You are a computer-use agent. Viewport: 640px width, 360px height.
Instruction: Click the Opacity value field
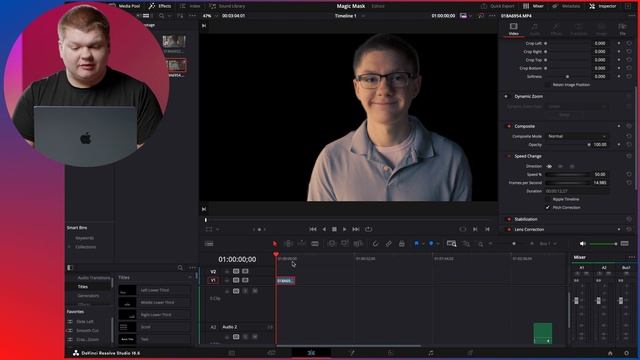(600, 144)
